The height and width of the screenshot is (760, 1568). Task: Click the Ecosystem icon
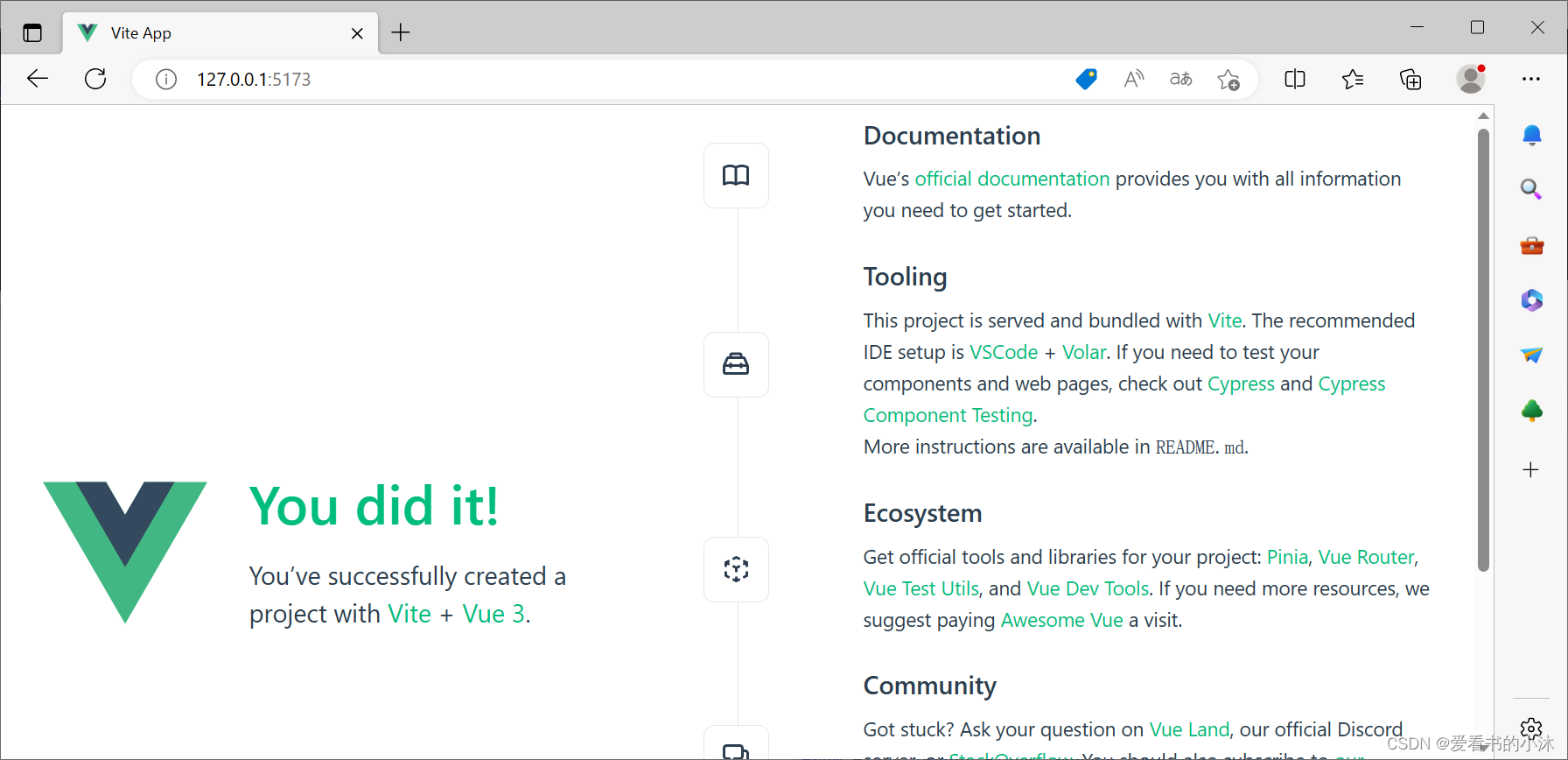736,569
